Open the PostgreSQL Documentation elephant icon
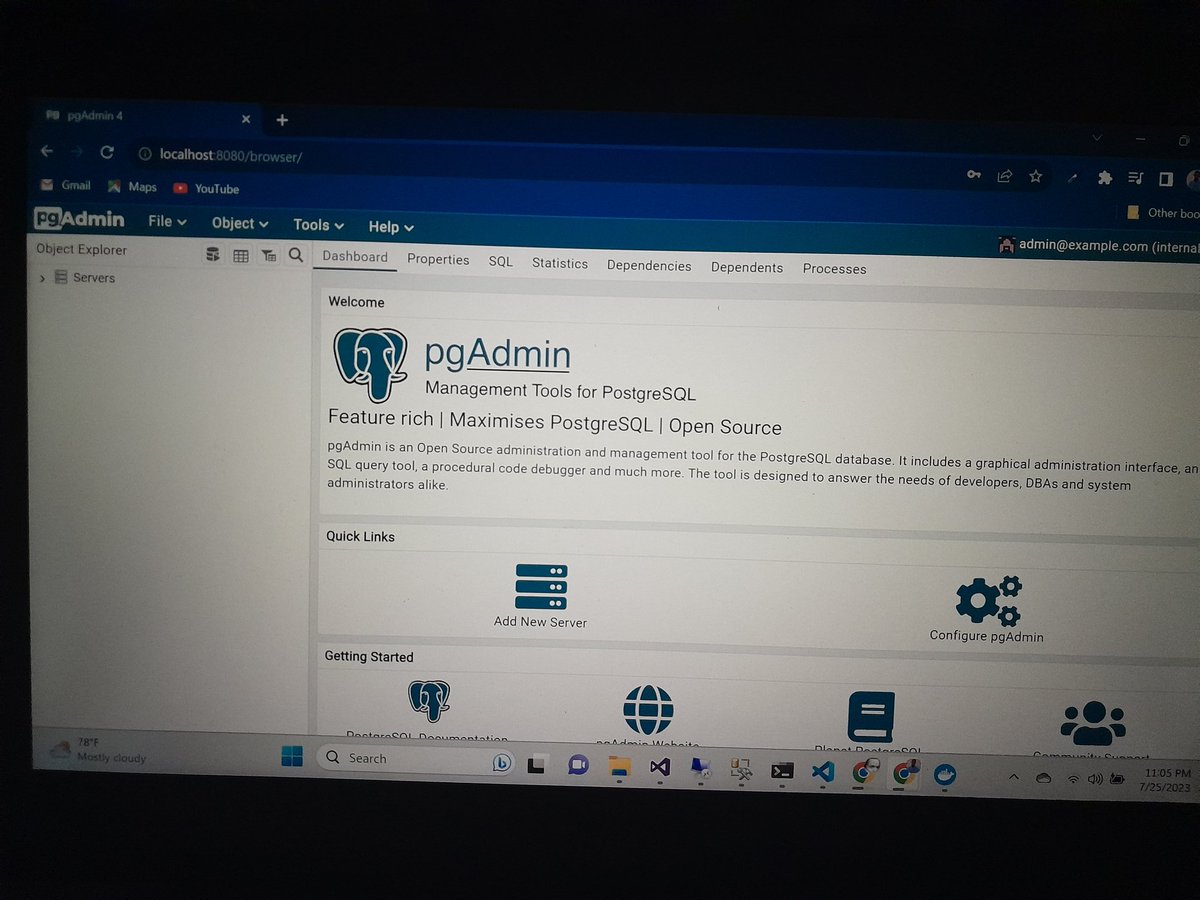The image size is (1200, 900). coord(429,701)
